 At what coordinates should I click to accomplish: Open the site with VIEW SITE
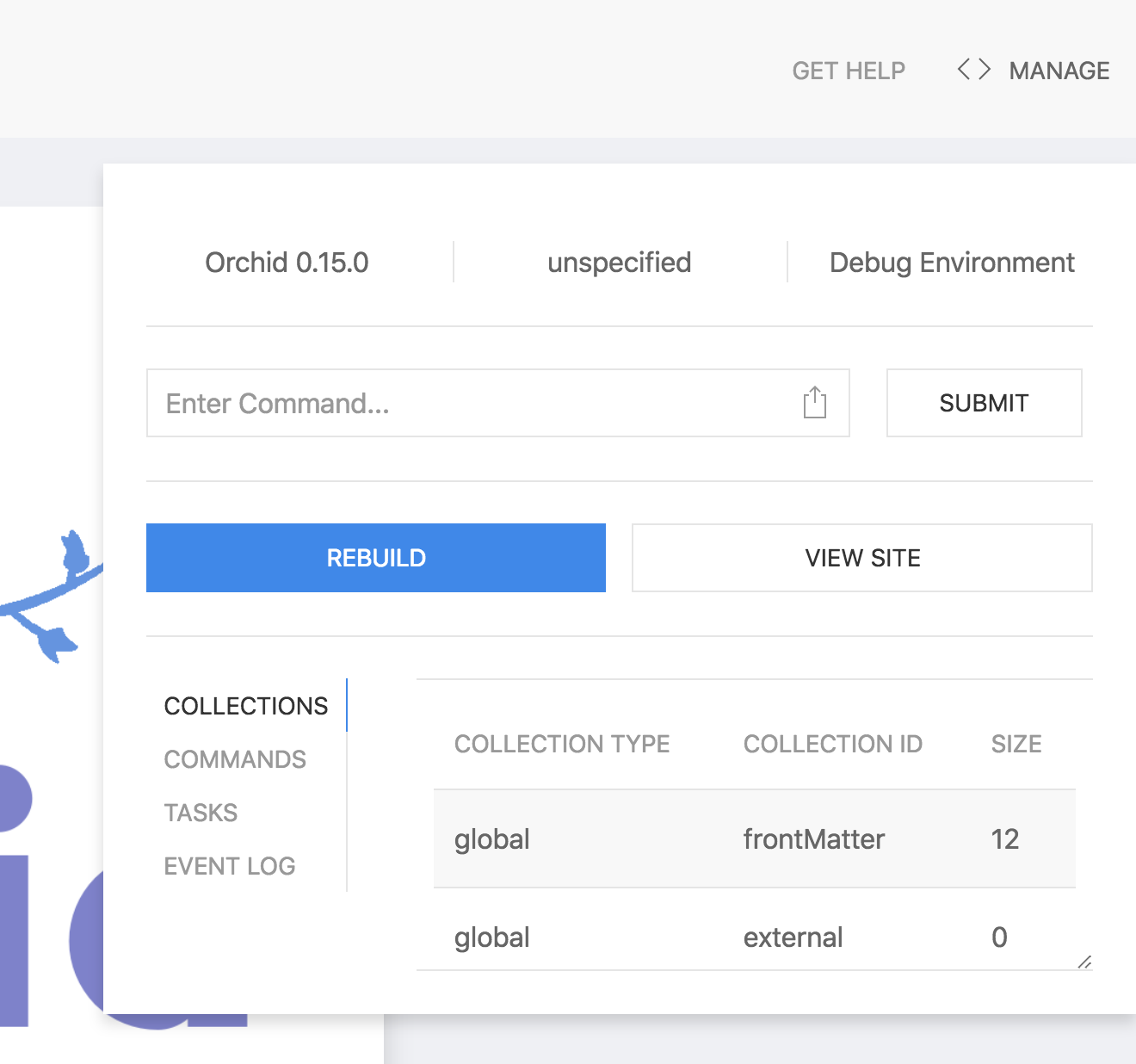(x=862, y=558)
